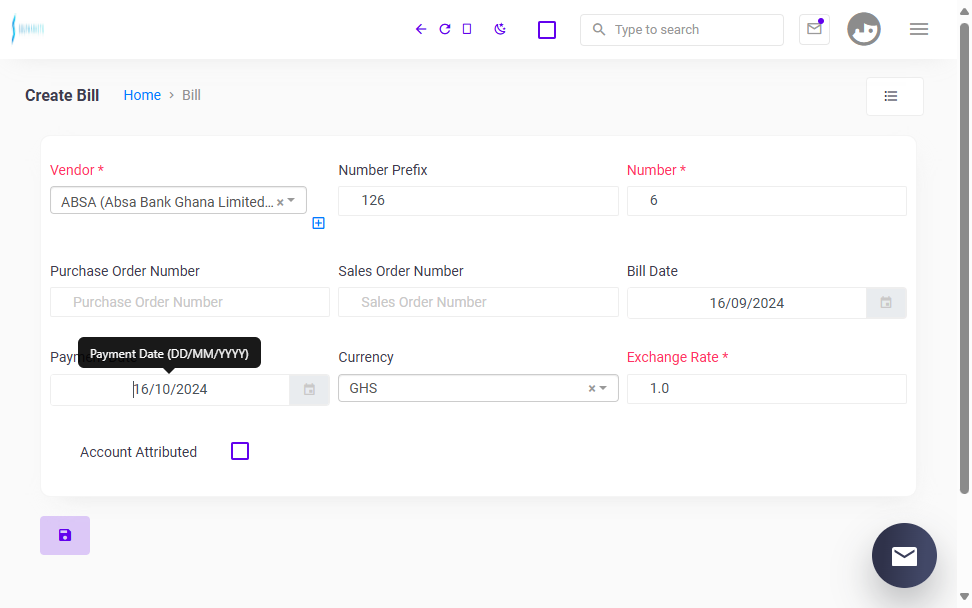This screenshot has width=972, height=608.
Task: Go to the Home breadcrumb link
Action: [x=142, y=95]
